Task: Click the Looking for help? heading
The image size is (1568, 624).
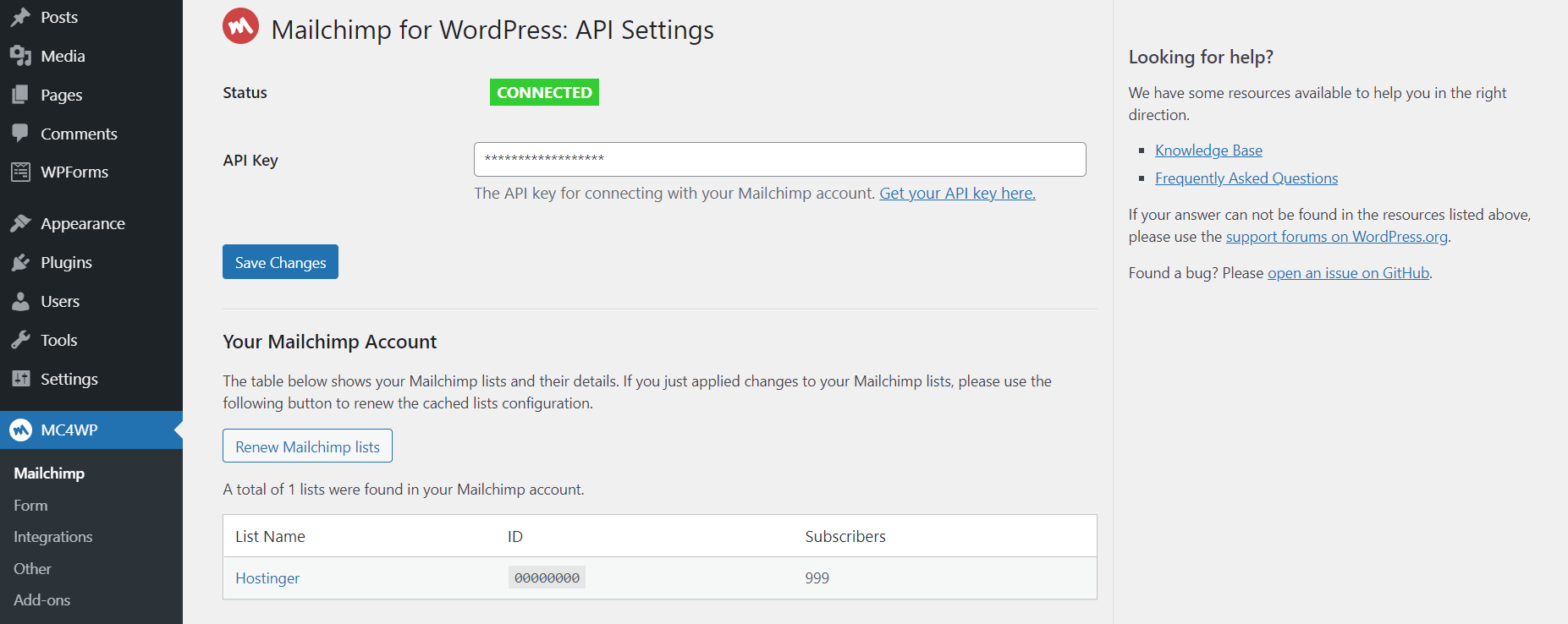Action: coord(1201,57)
